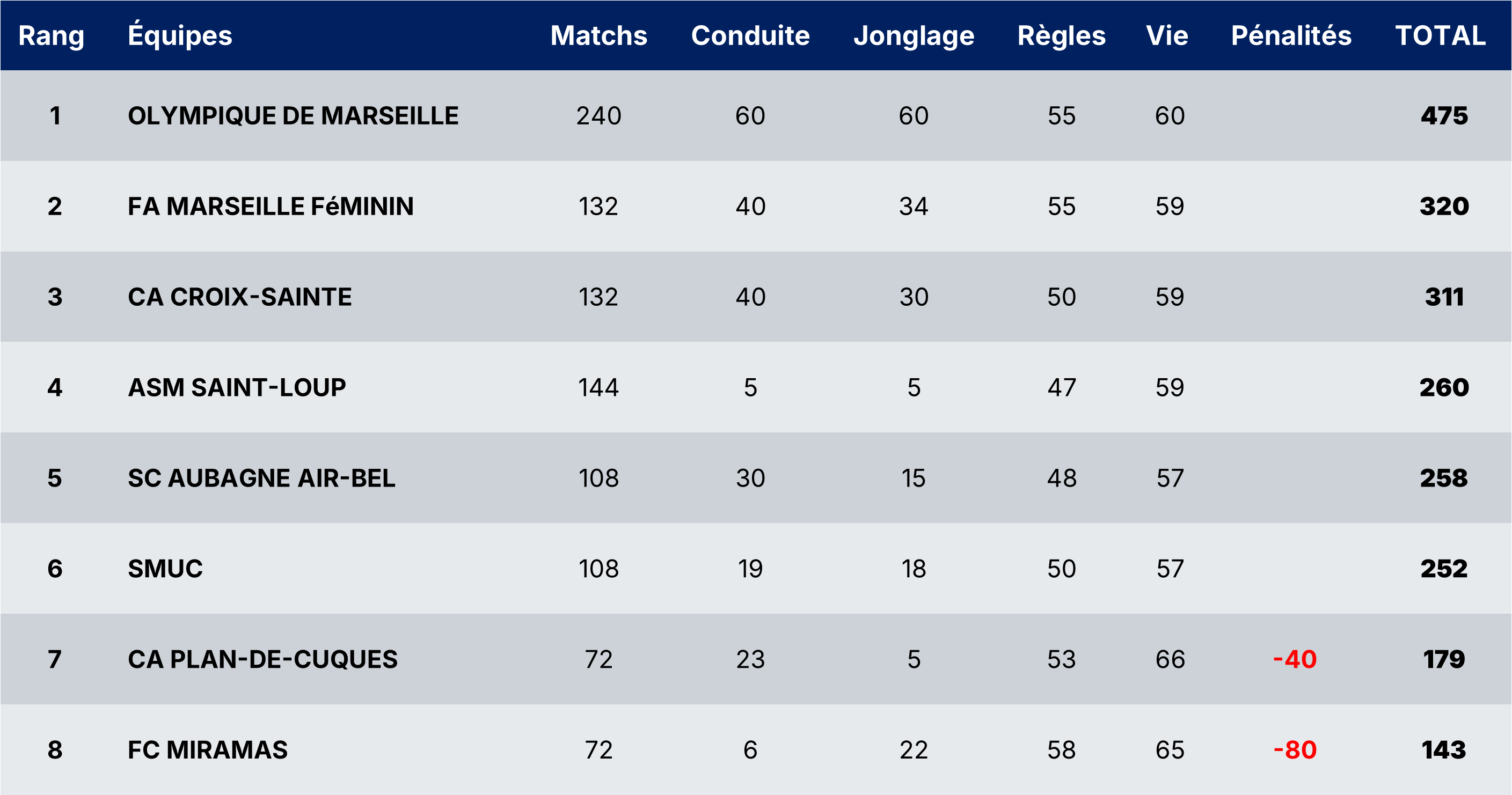Select the Jonglage column header
1512x795 pixels.
click(914, 36)
